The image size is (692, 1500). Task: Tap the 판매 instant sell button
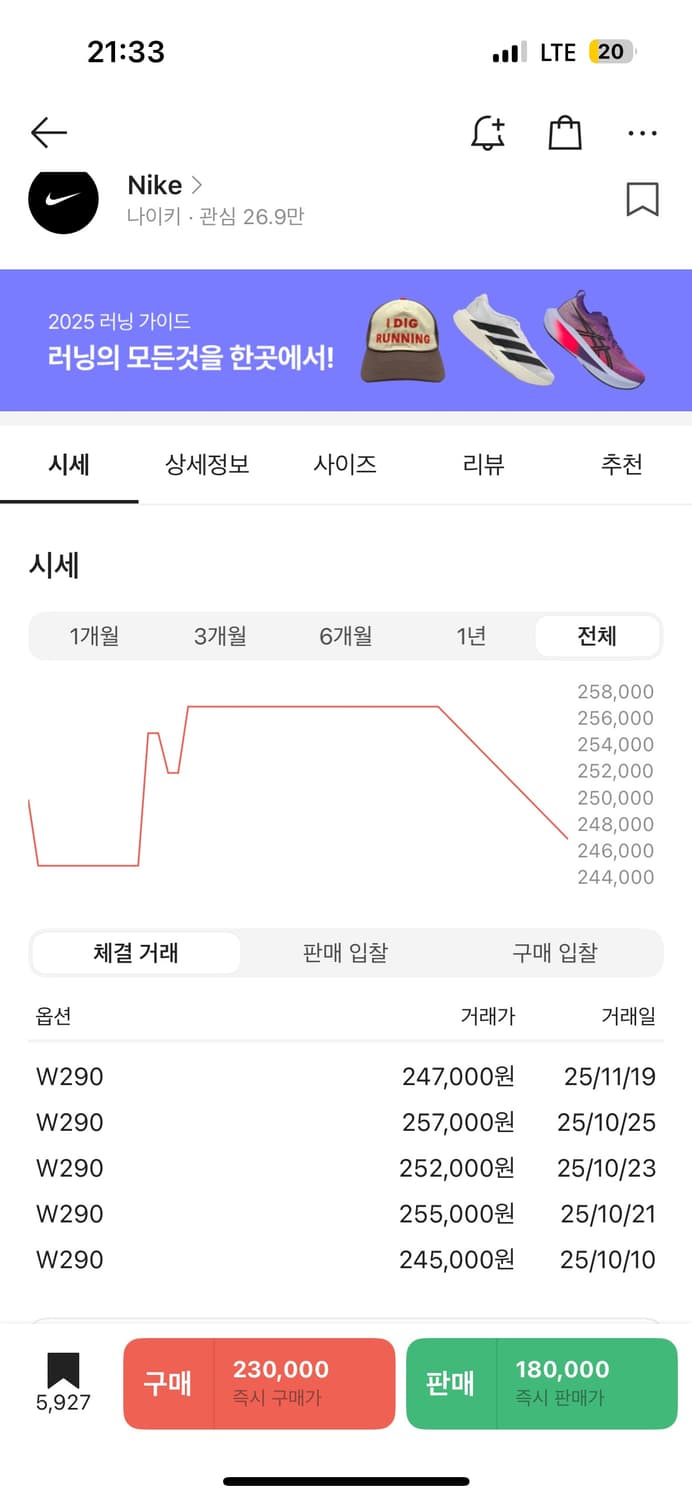pyautogui.click(x=540, y=1383)
